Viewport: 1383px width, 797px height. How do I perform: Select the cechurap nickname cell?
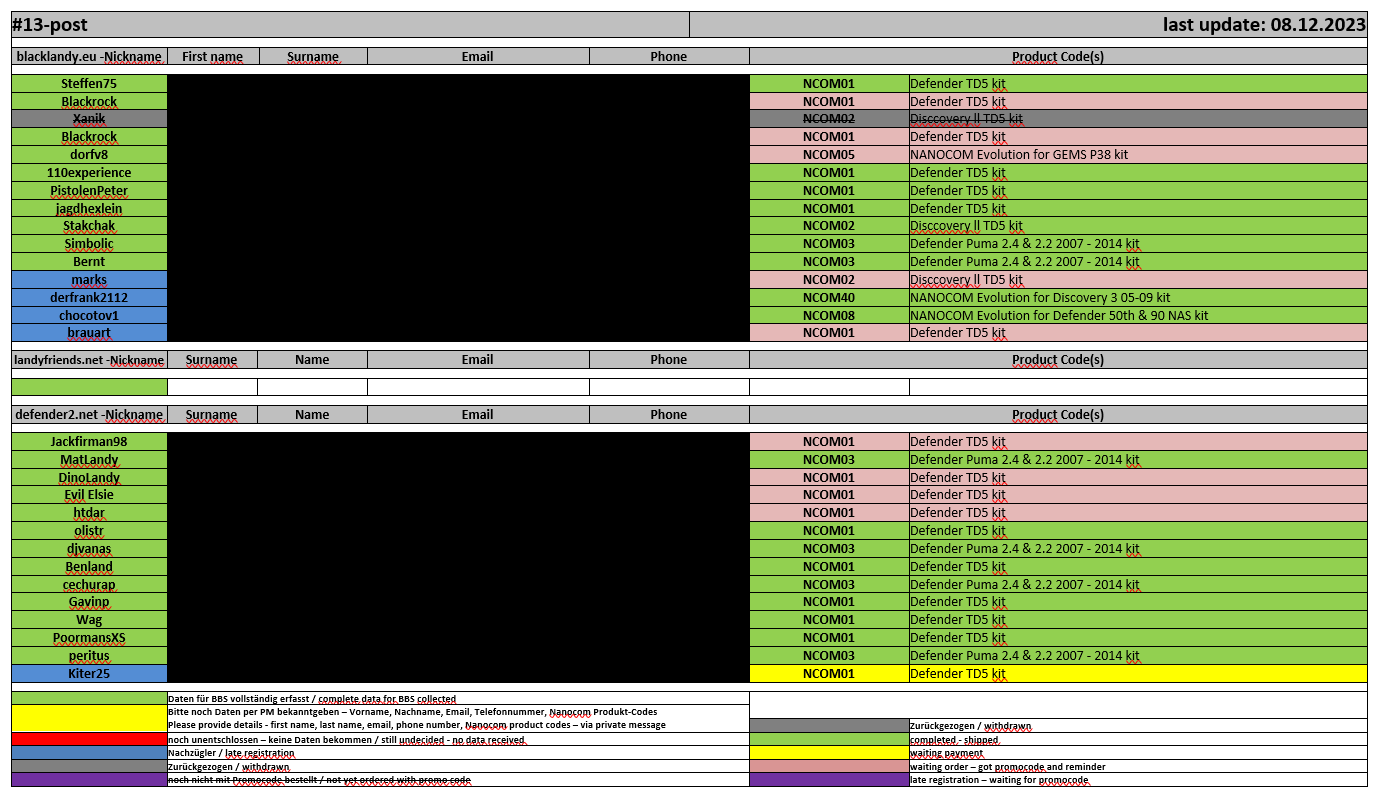[x=89, y=585]
